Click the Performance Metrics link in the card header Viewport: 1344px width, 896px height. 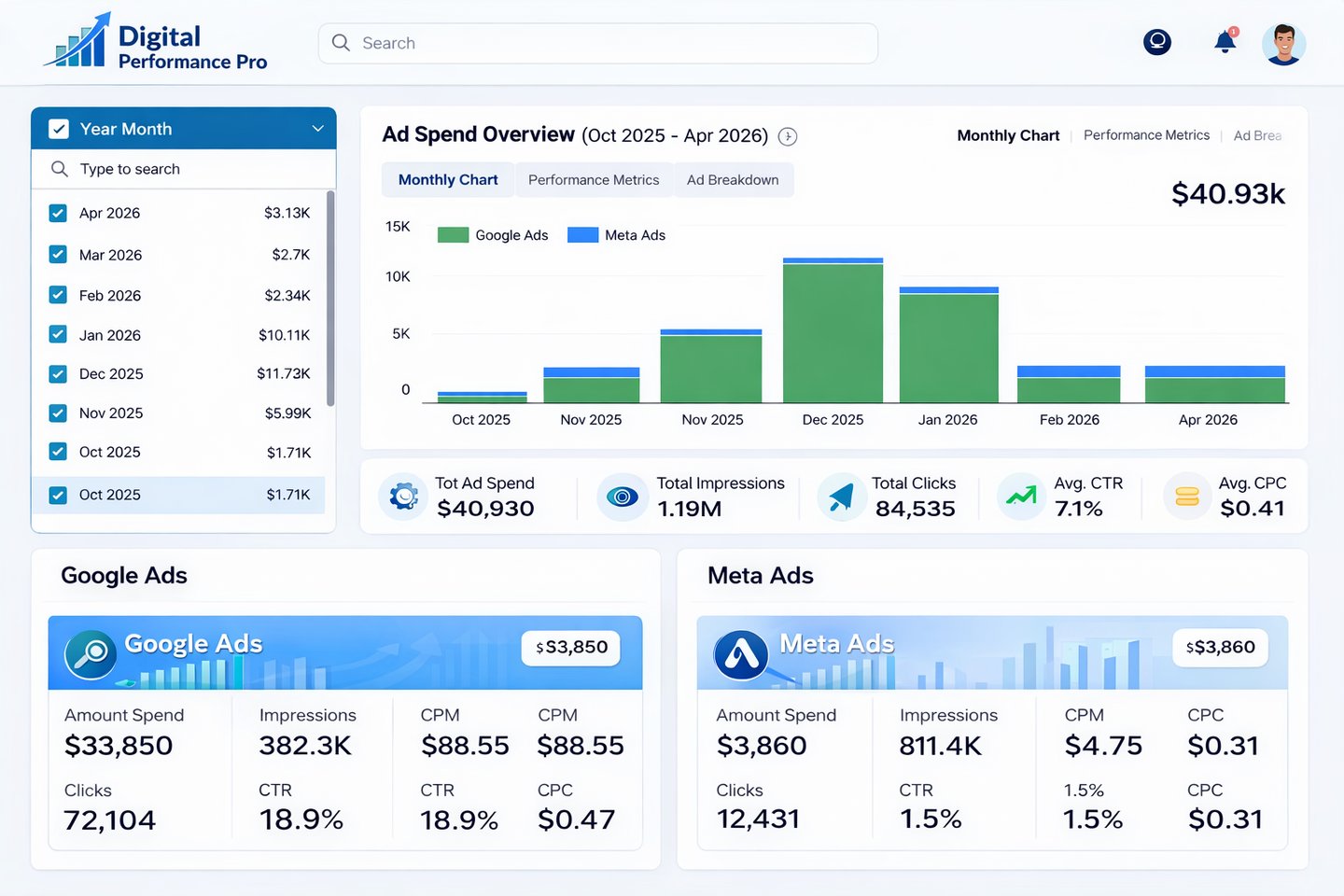click(x=1146, y=135)
